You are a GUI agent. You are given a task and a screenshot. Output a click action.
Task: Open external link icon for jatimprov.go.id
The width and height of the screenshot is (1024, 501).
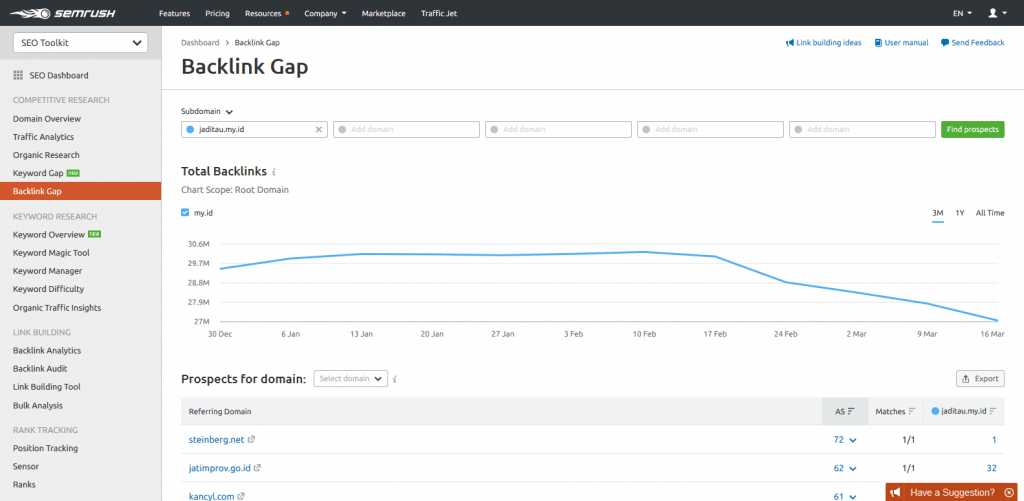tap(257, 468)
